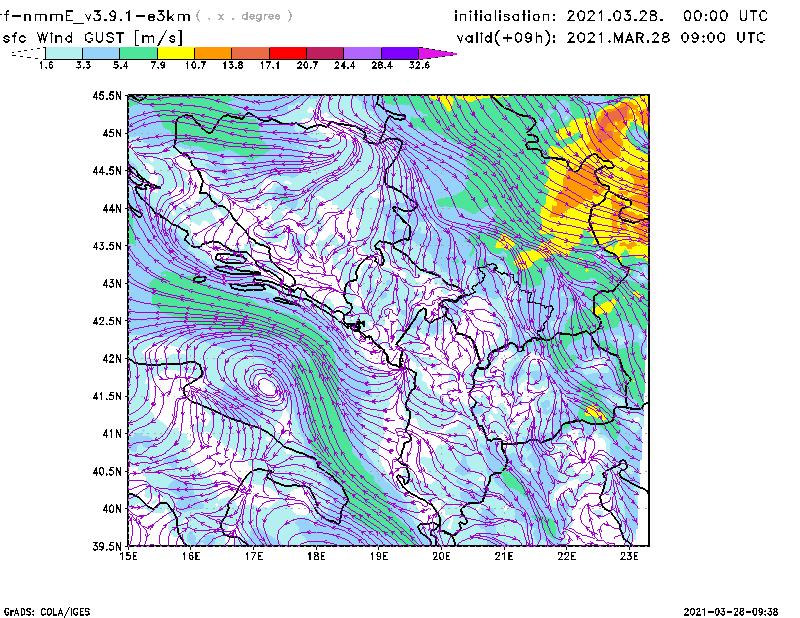This screenshot has height=618, width=800.
Task: Click the red 17.1–20.7 legend swatch
Action: [288, 53]
